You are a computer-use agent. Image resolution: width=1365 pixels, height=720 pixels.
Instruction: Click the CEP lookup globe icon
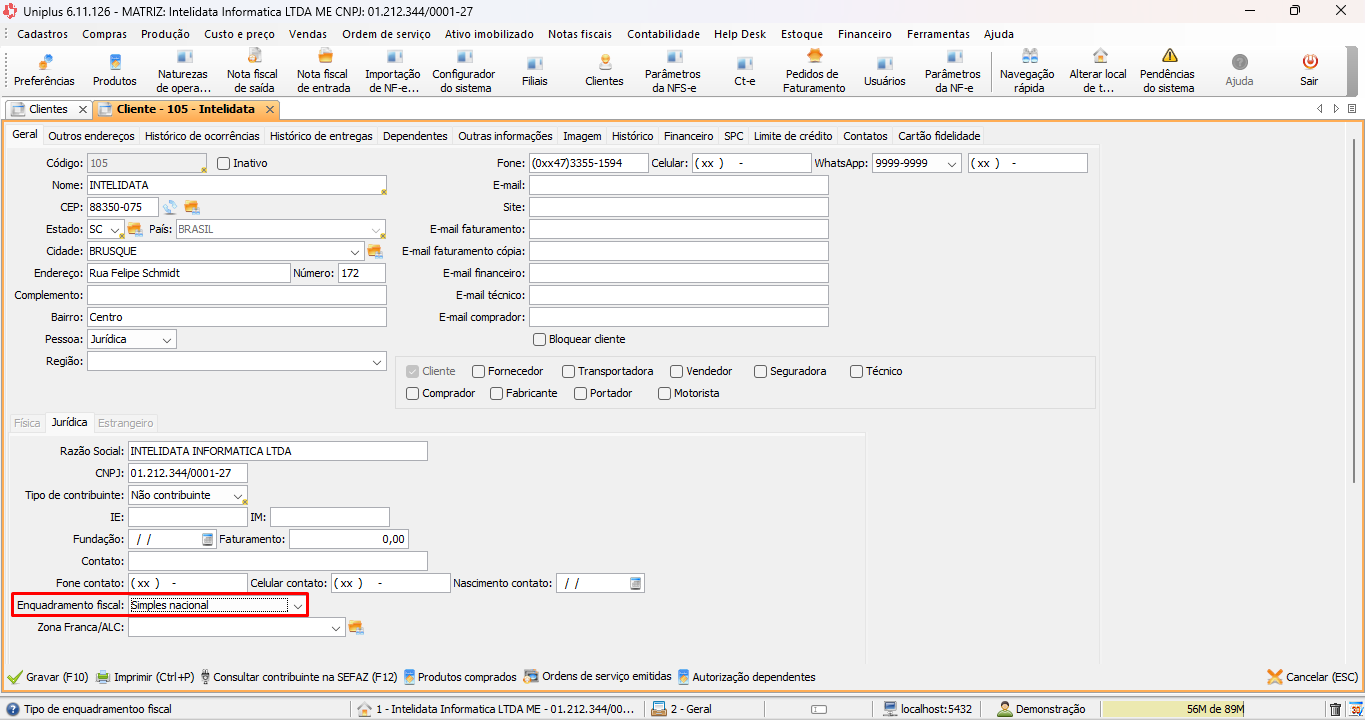coord(170,207)
